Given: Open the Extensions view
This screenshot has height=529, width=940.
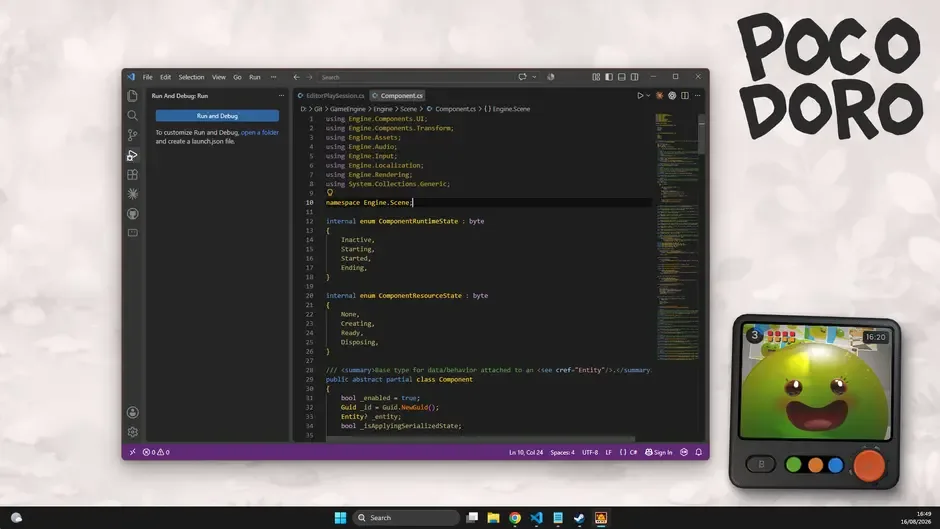Looking at the screenshot, I should coord(132,175).
